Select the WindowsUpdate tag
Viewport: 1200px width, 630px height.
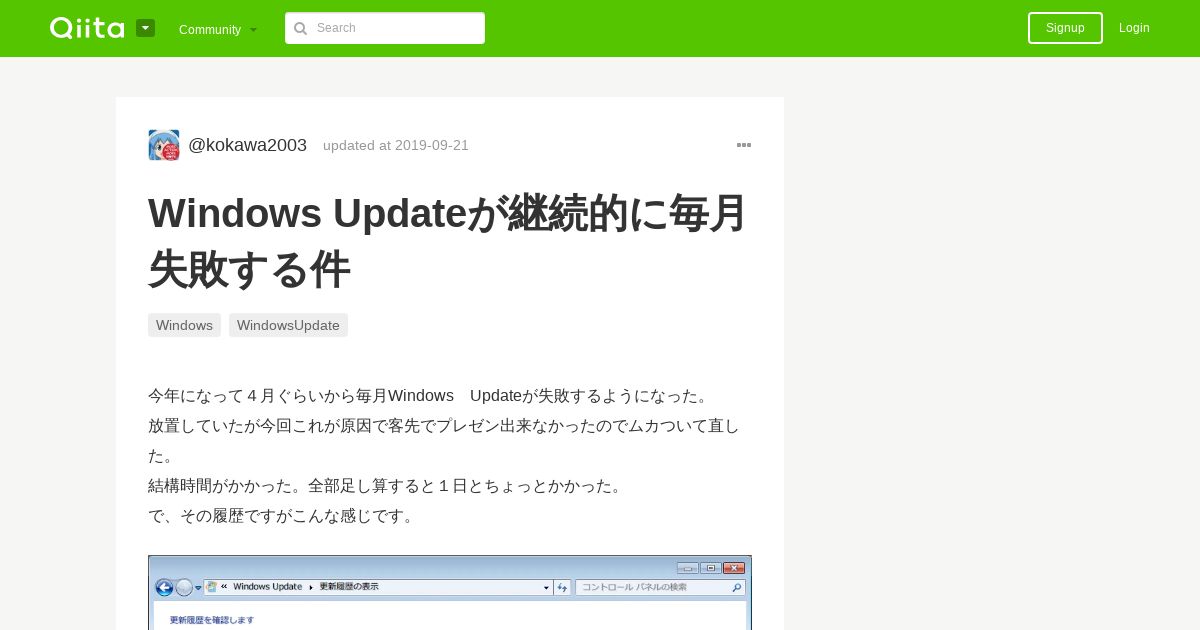pos(288,325)
